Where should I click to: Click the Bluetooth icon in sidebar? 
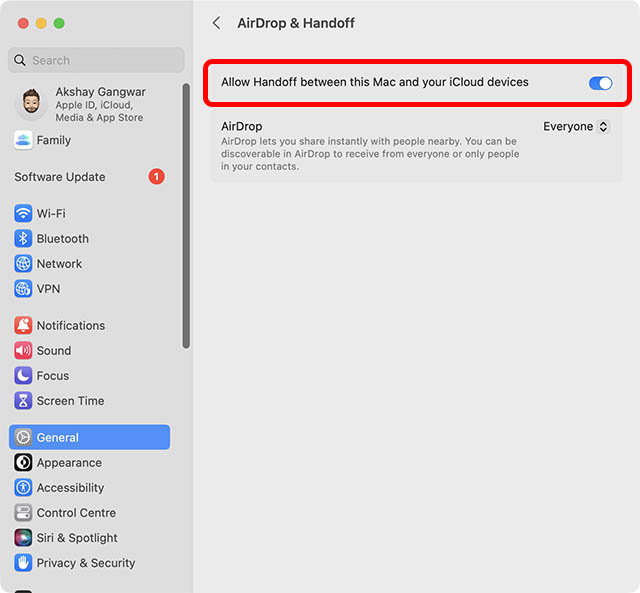point(23,239)
